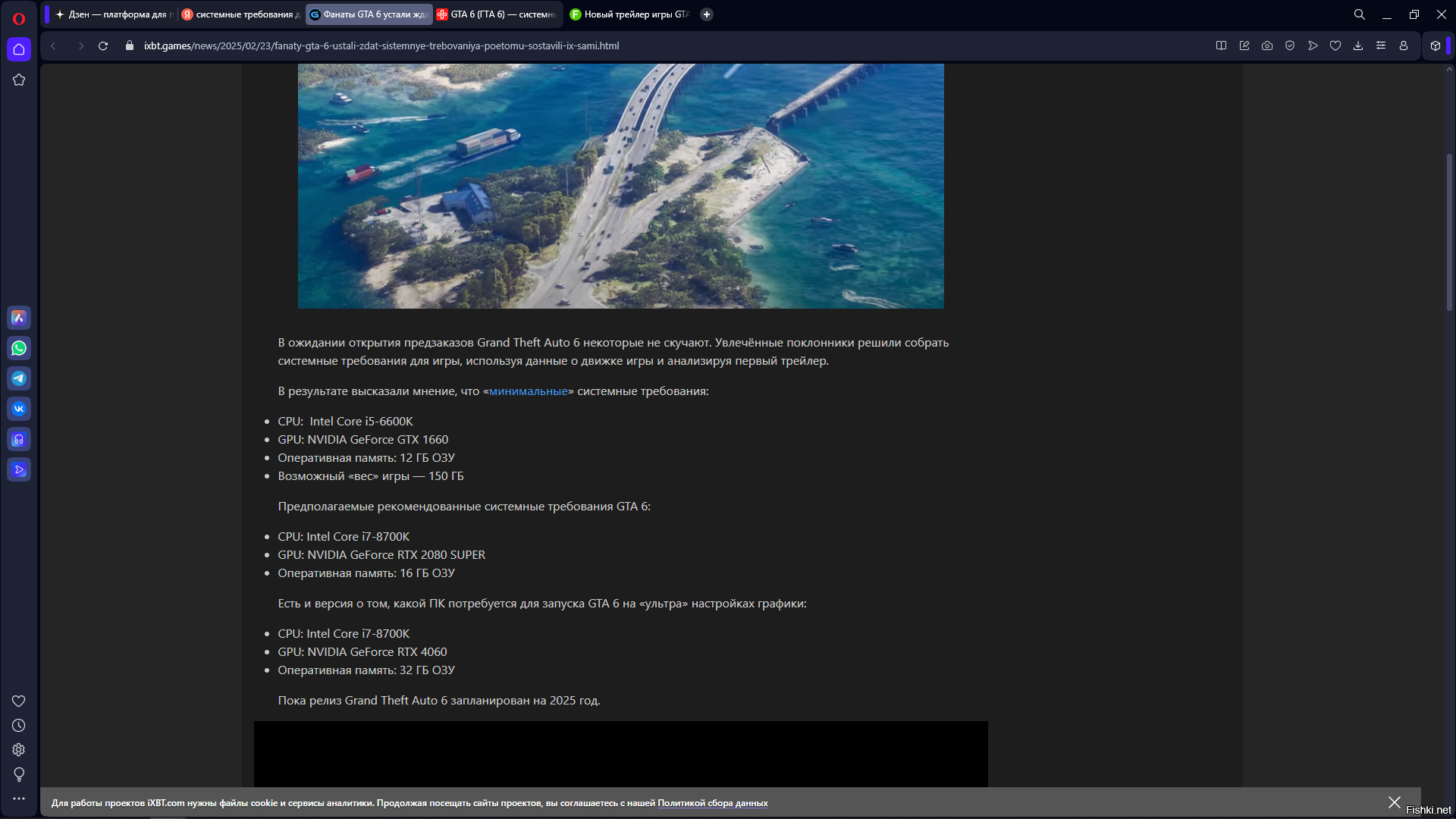This screenshot has height=819, width=1456.
Task: Open History clock icon in sidebar
Action: [19, 726]
